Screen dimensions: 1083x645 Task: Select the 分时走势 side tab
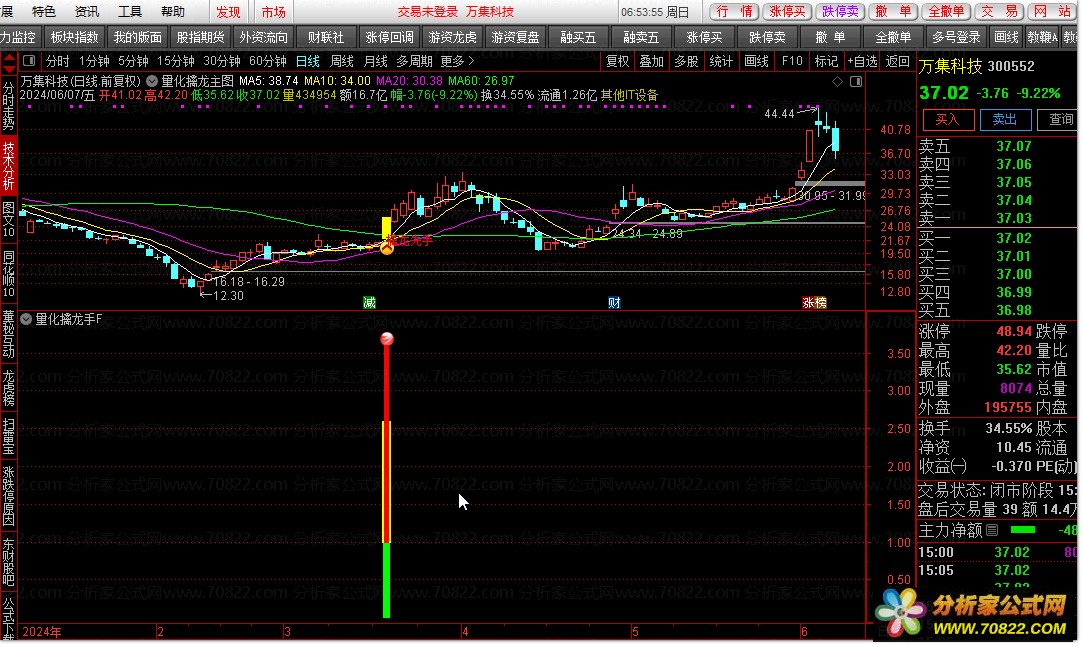(x=8, y=106)
